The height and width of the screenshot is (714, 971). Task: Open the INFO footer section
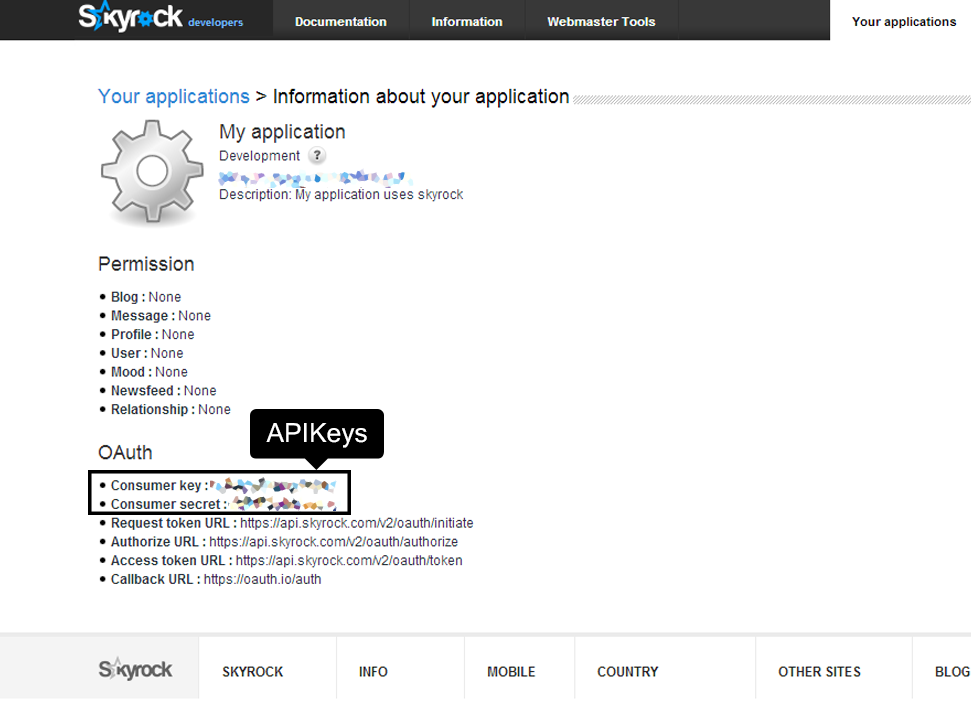pyautogui.click(x=373, y=672)
